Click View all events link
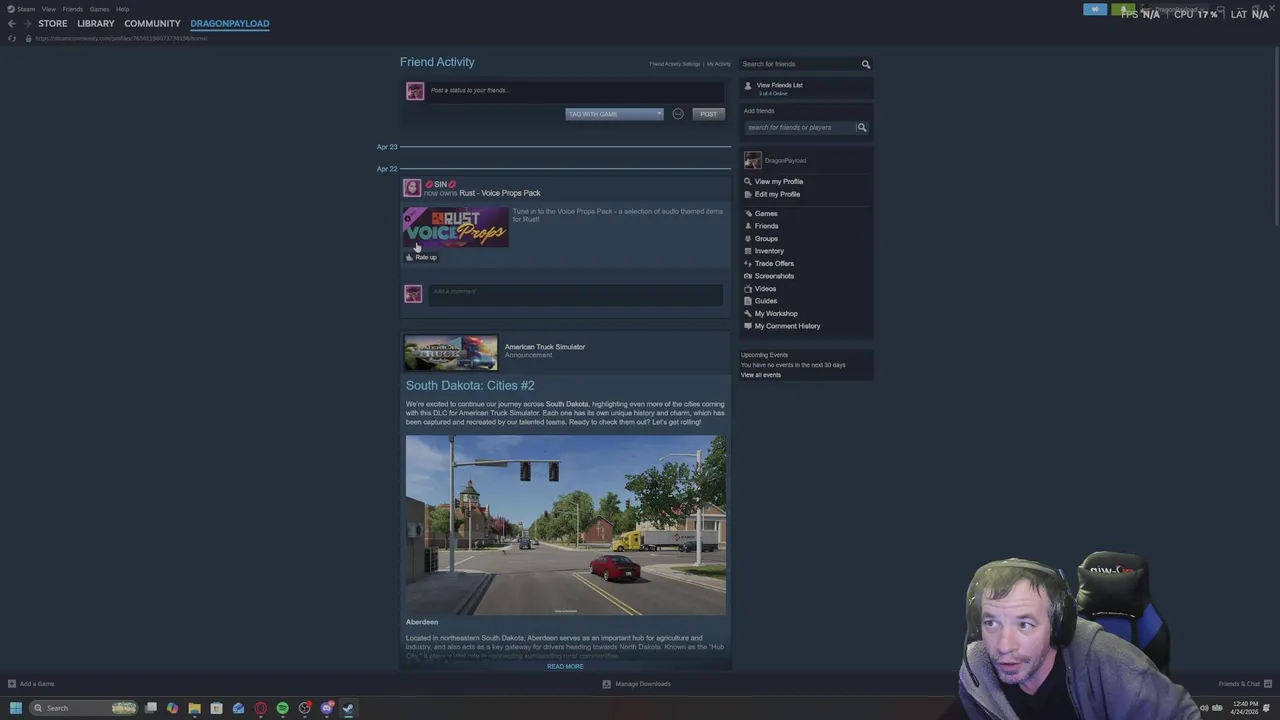1280x720 pixels. click(x=761, y=375)
